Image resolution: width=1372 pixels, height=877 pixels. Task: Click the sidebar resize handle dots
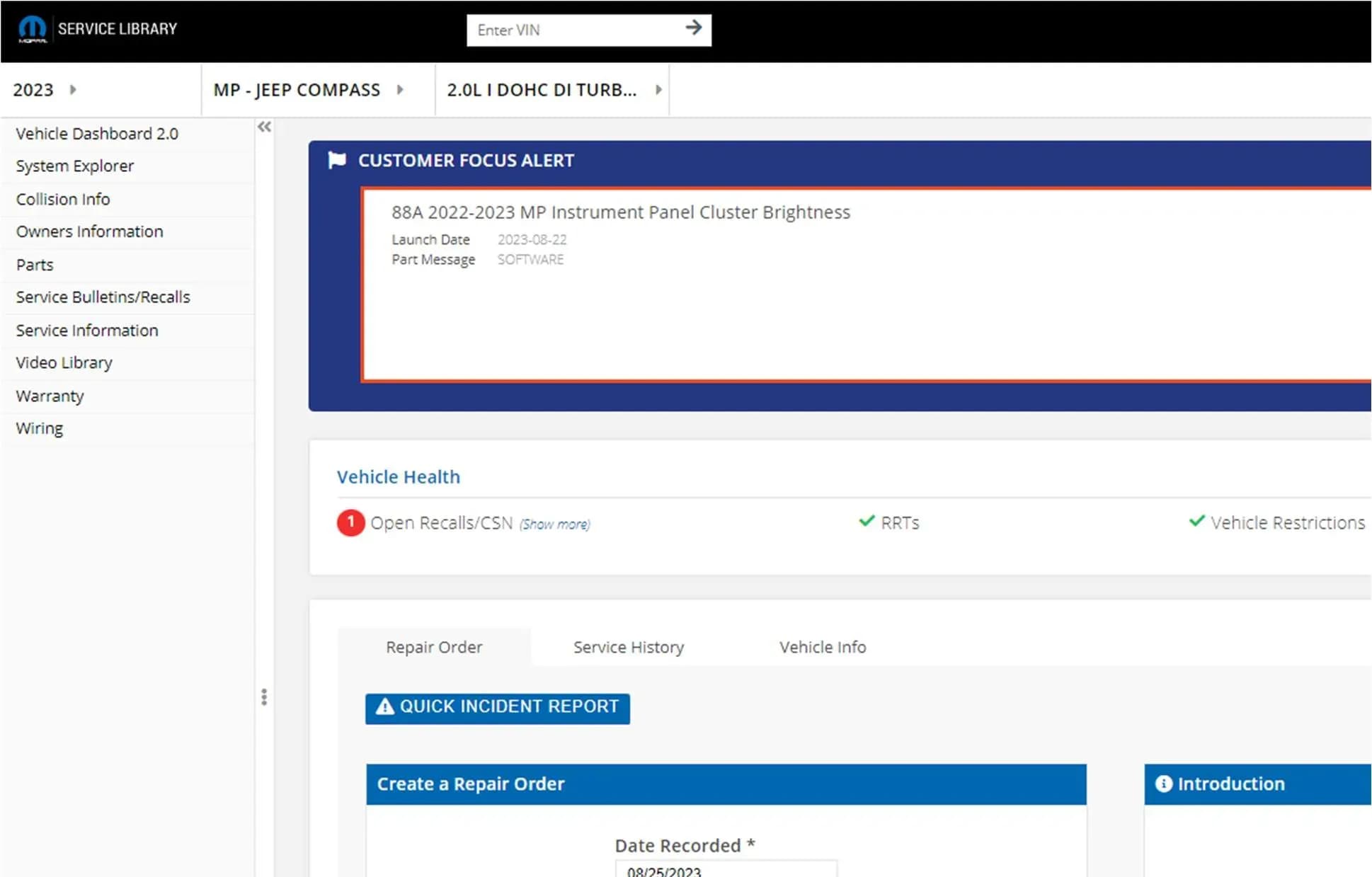264,697
